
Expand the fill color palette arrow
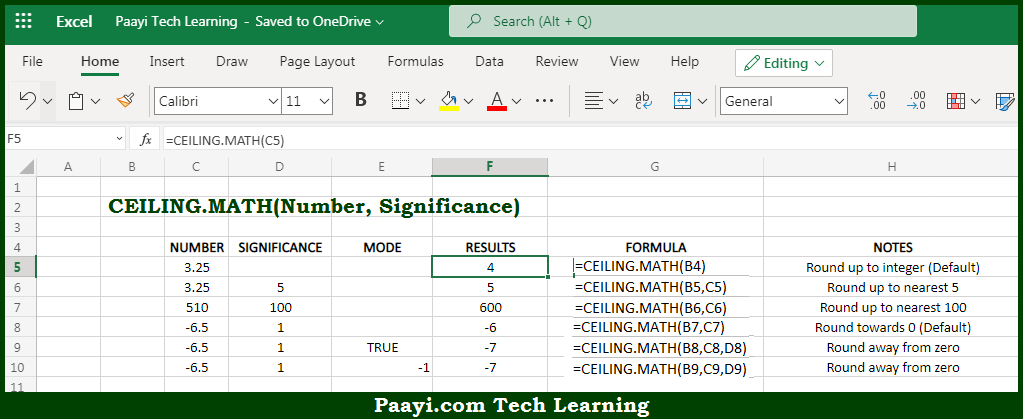[x=468, y=101]
